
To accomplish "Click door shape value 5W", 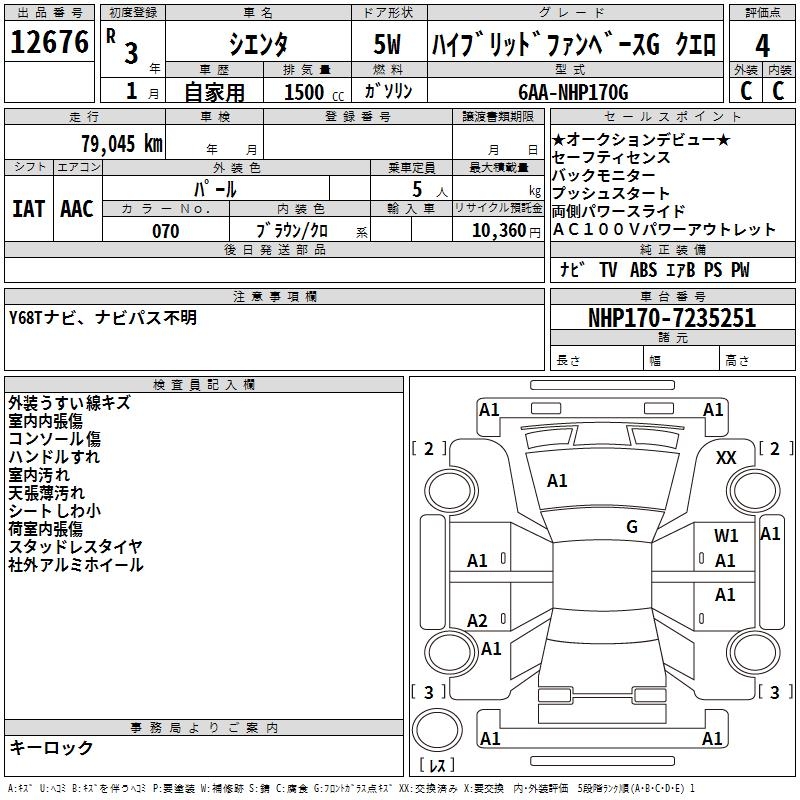I will tap(387, 44).
